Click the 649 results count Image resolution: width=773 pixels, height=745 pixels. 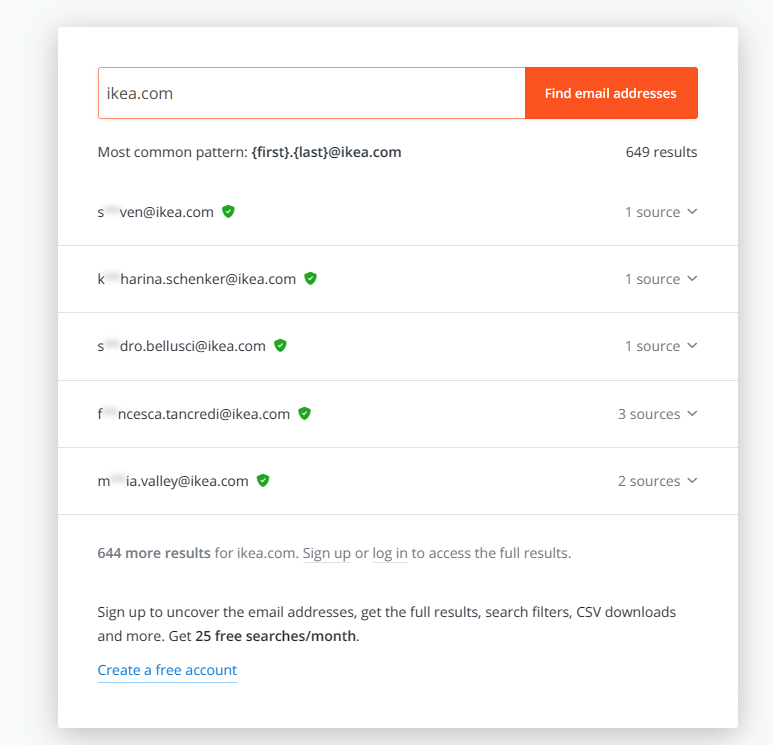tap(661, 152)
